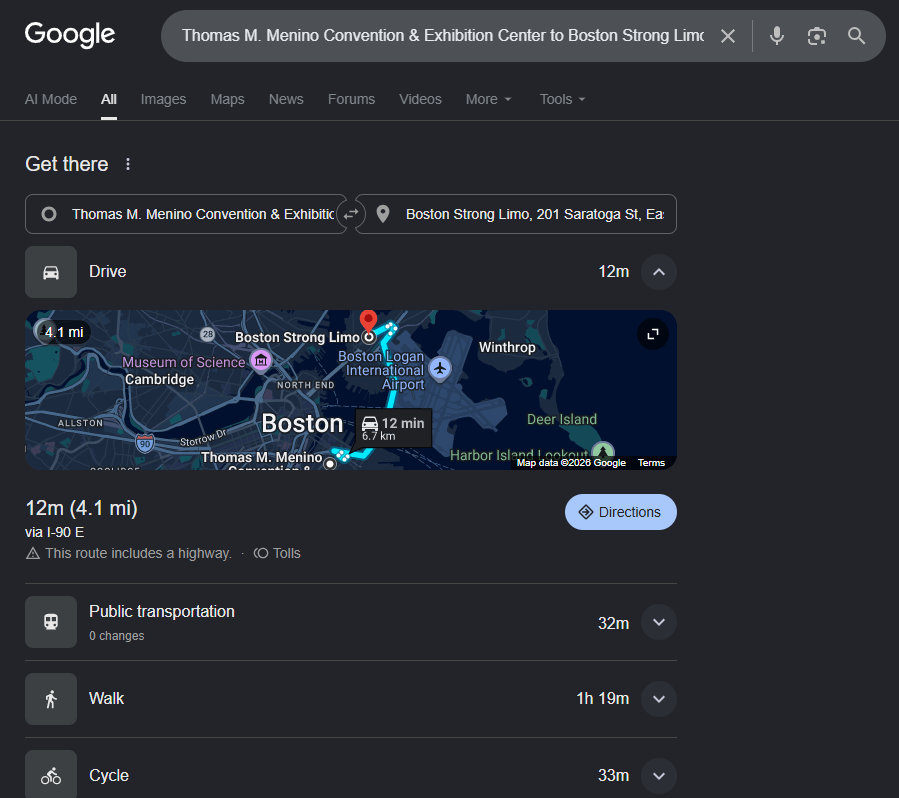The image size is (899, 798).
Task: Click the magnifier search icon
Action: click(x=857, y=36)
